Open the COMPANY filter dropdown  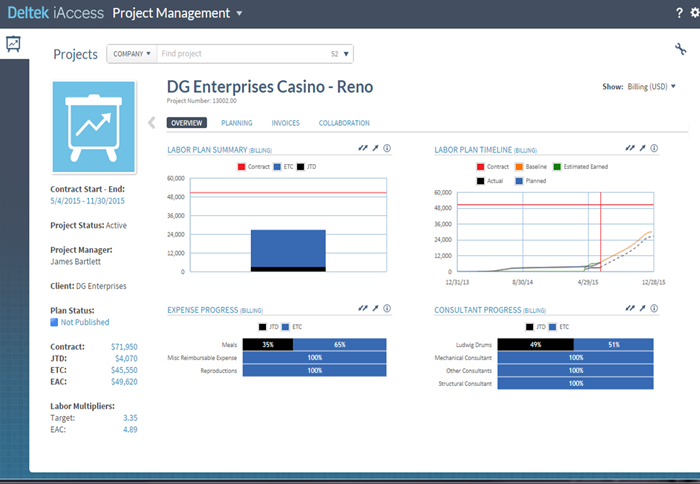tap(132, 54)
